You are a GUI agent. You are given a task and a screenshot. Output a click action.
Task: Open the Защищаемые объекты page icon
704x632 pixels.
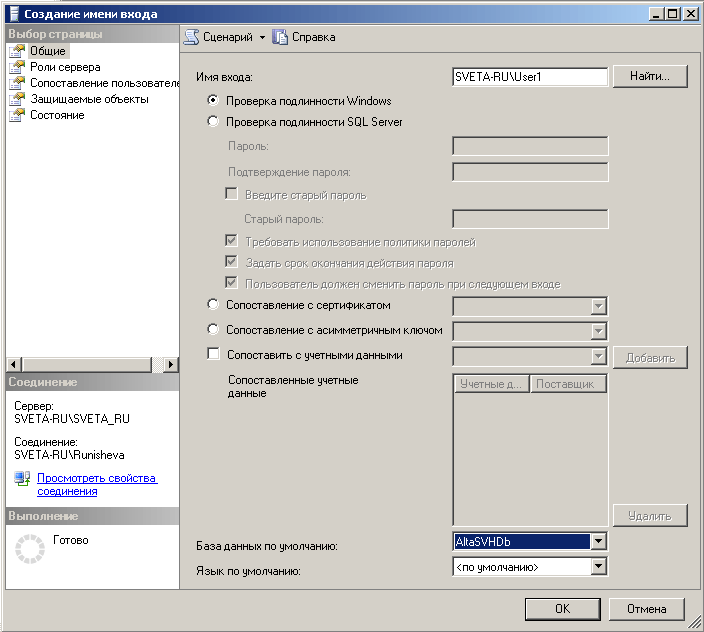[17, 99]
